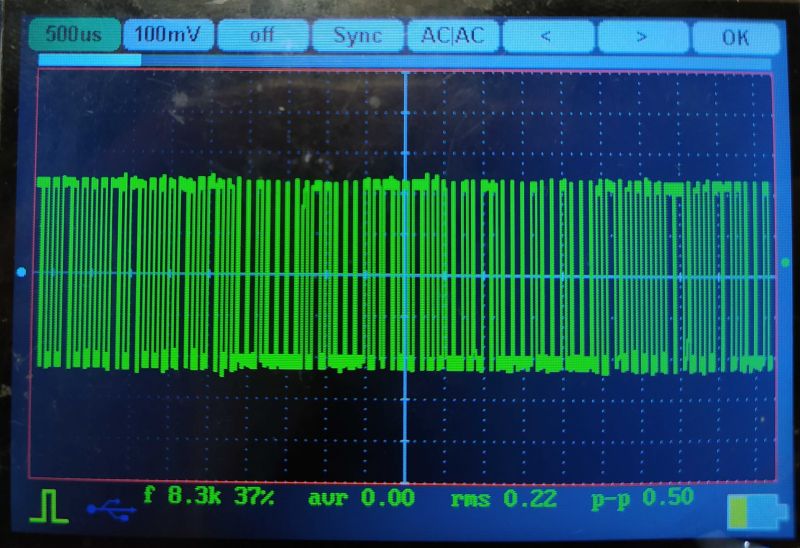Toggle the 'off' mode button

tap(261, 35)
